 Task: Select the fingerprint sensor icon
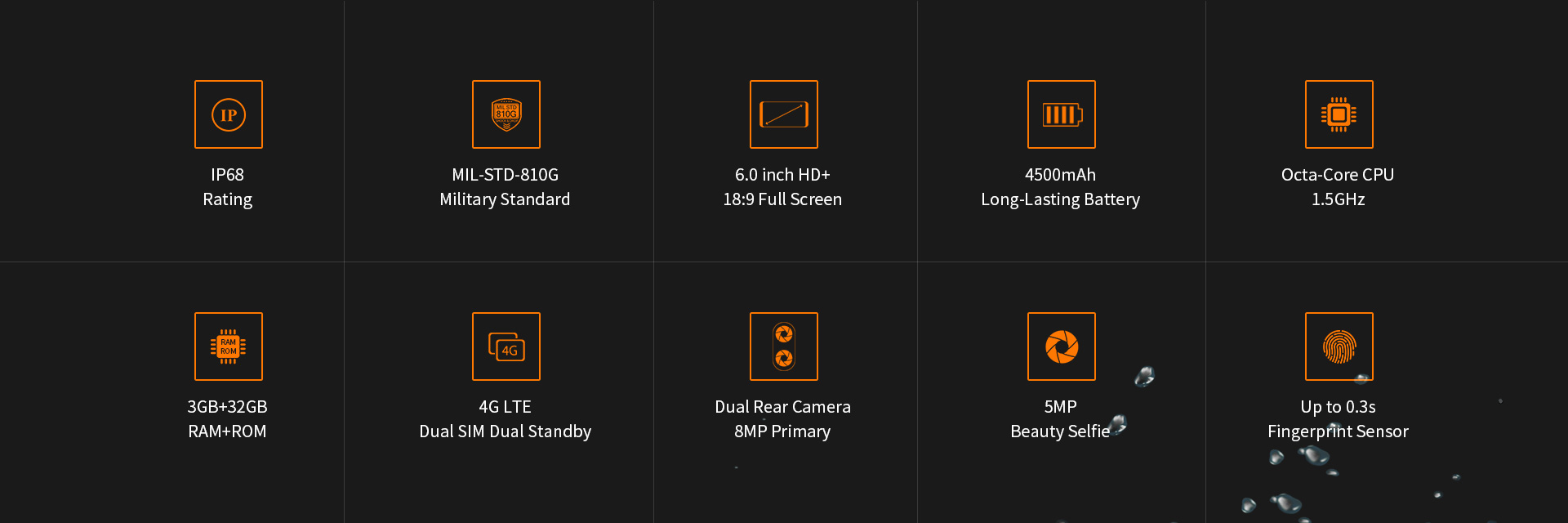[1339, 346]
